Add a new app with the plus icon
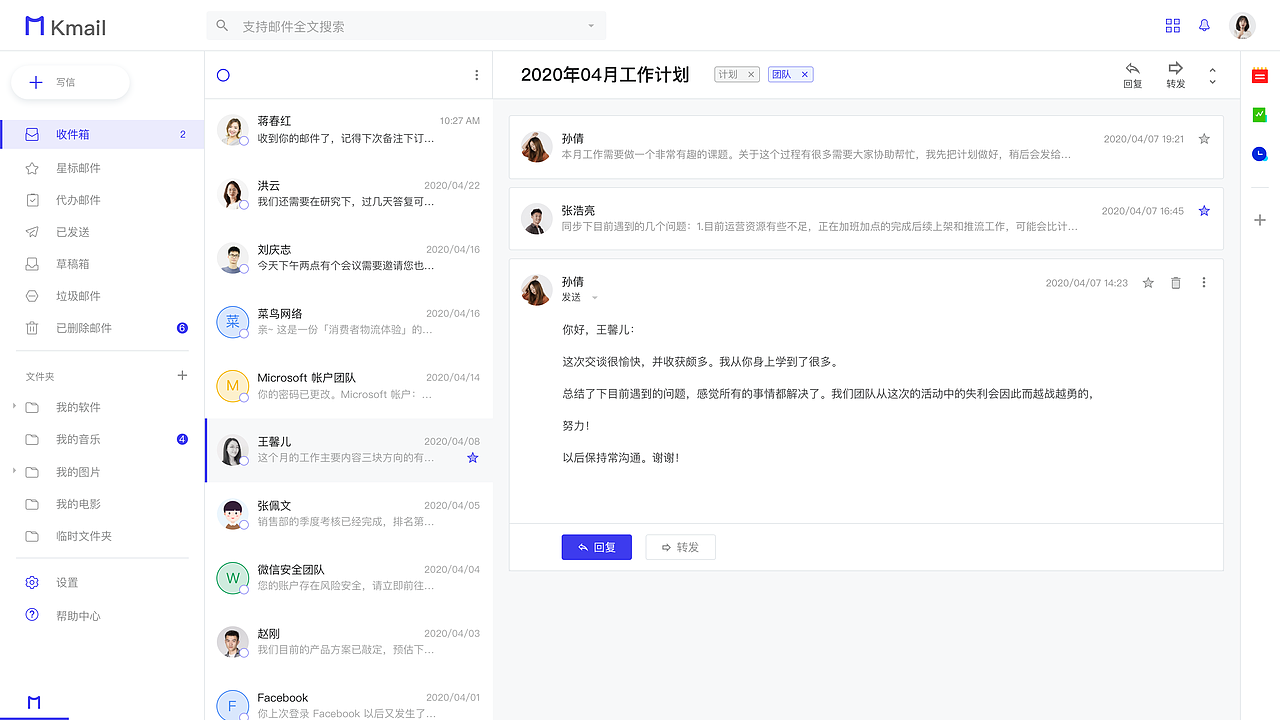Image resolution: width=1280 pixels, height=720 pixels. 1259,220
